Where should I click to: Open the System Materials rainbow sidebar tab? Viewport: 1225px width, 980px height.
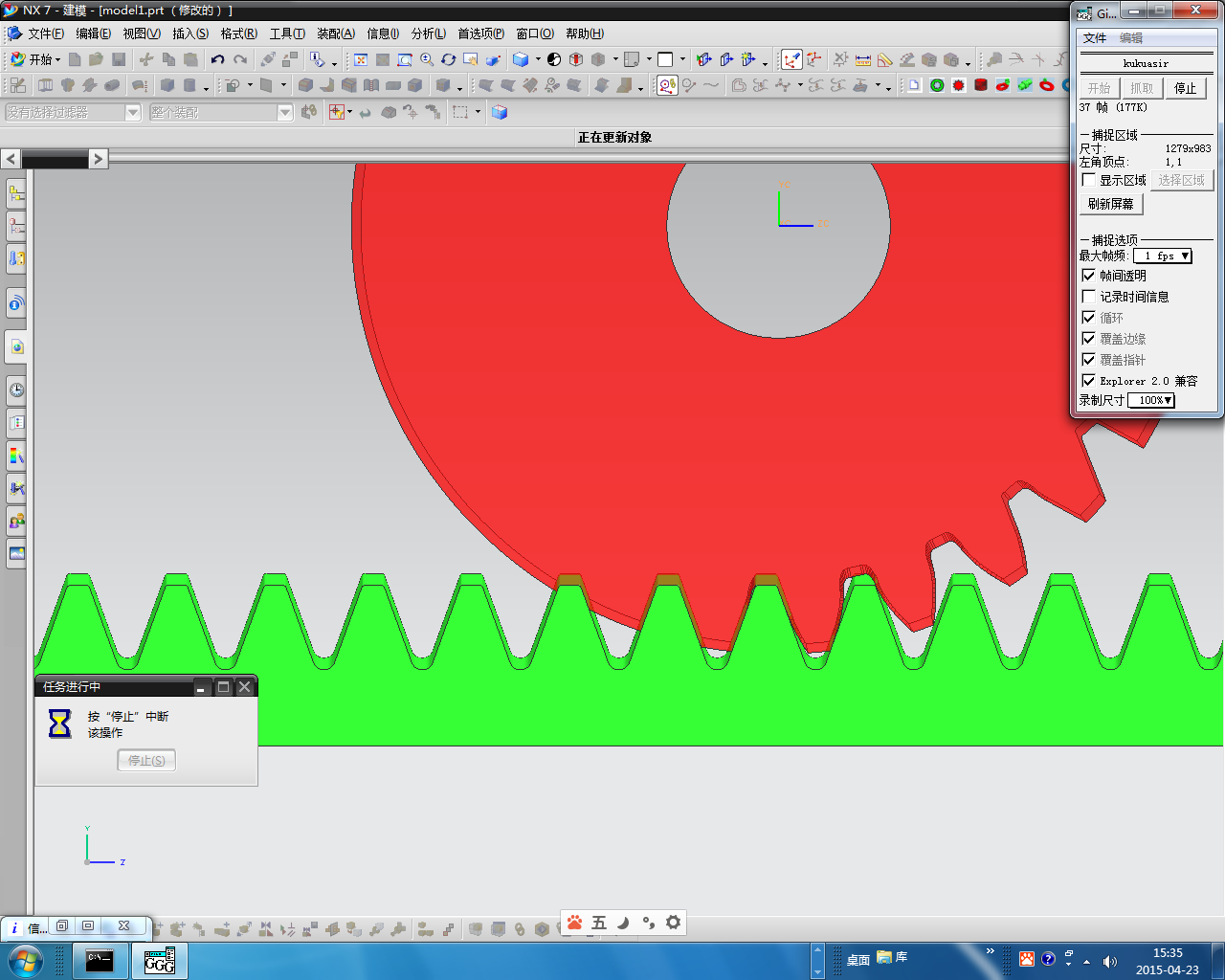tap(16, 455)
